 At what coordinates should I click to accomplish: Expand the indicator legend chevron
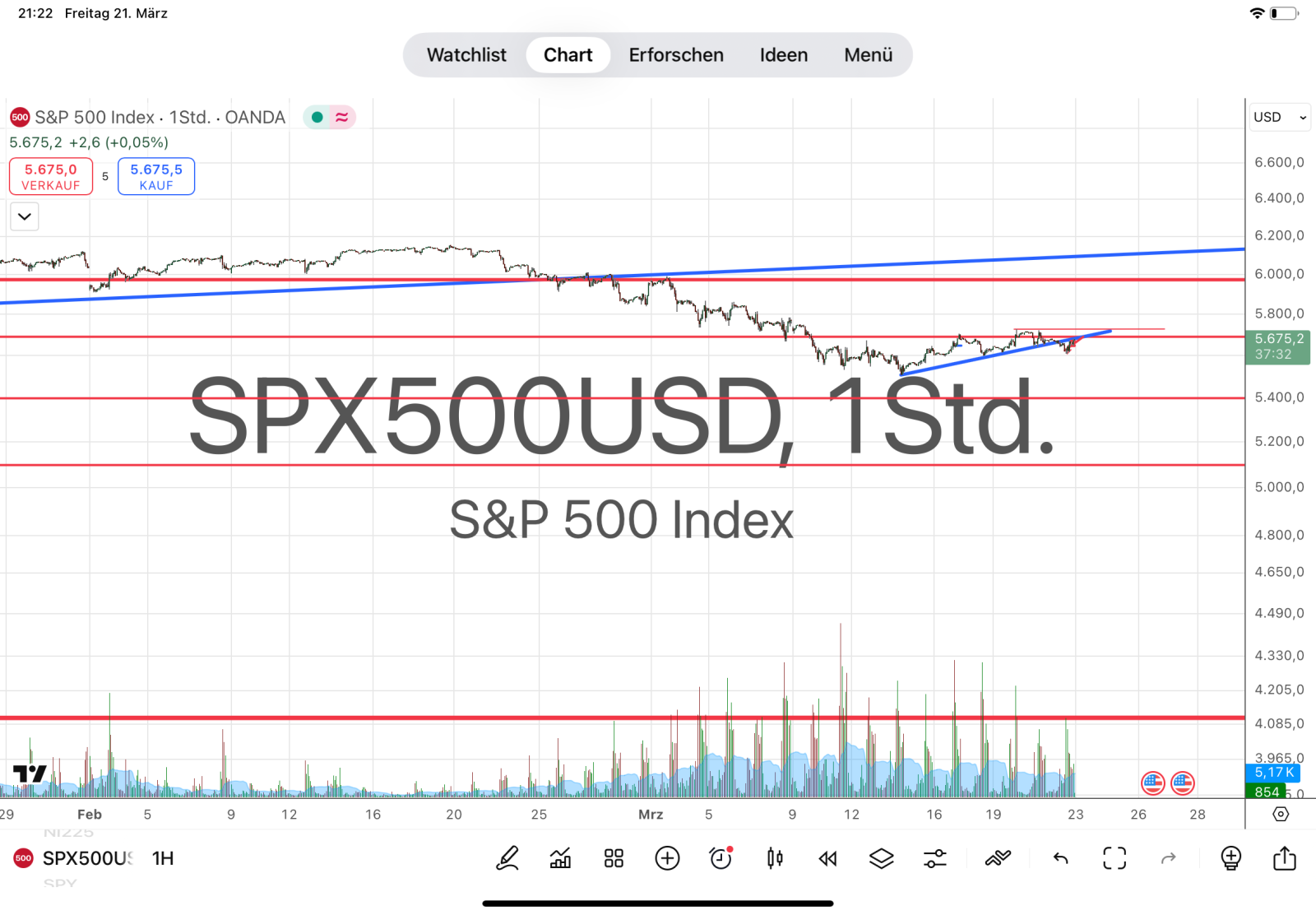coord(25,216)
